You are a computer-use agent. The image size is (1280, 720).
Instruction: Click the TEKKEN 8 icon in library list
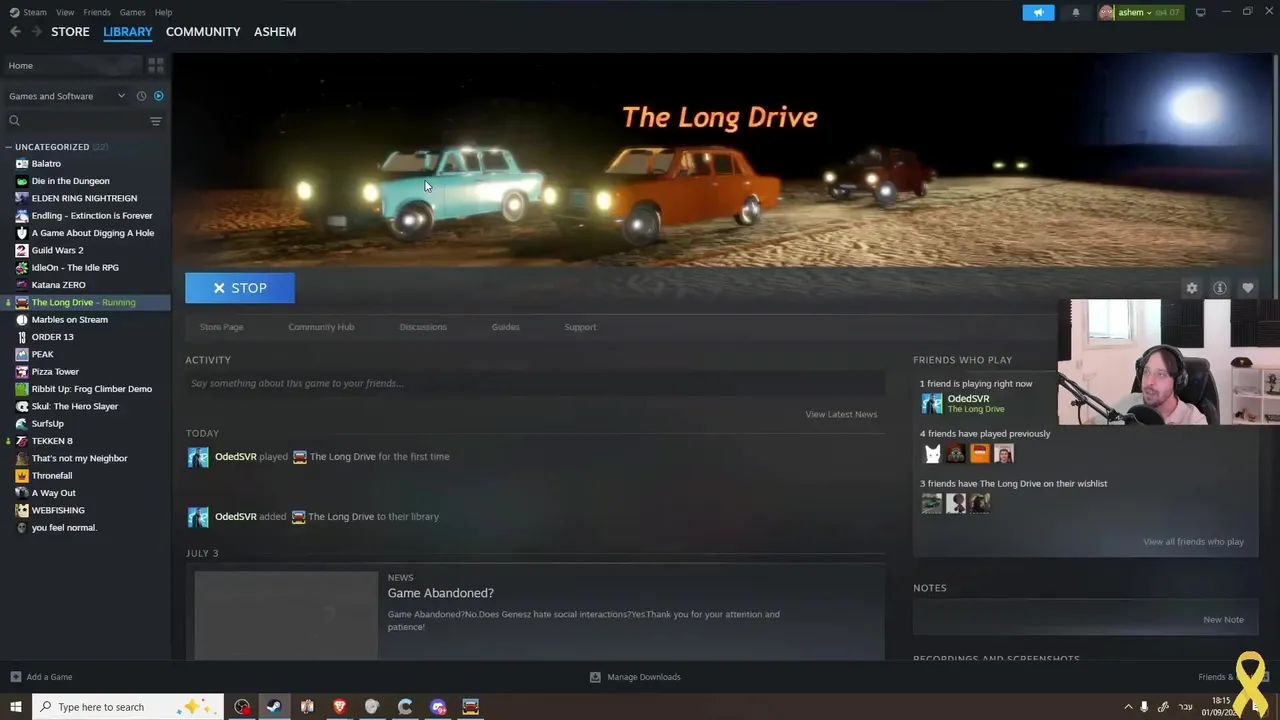22,441
